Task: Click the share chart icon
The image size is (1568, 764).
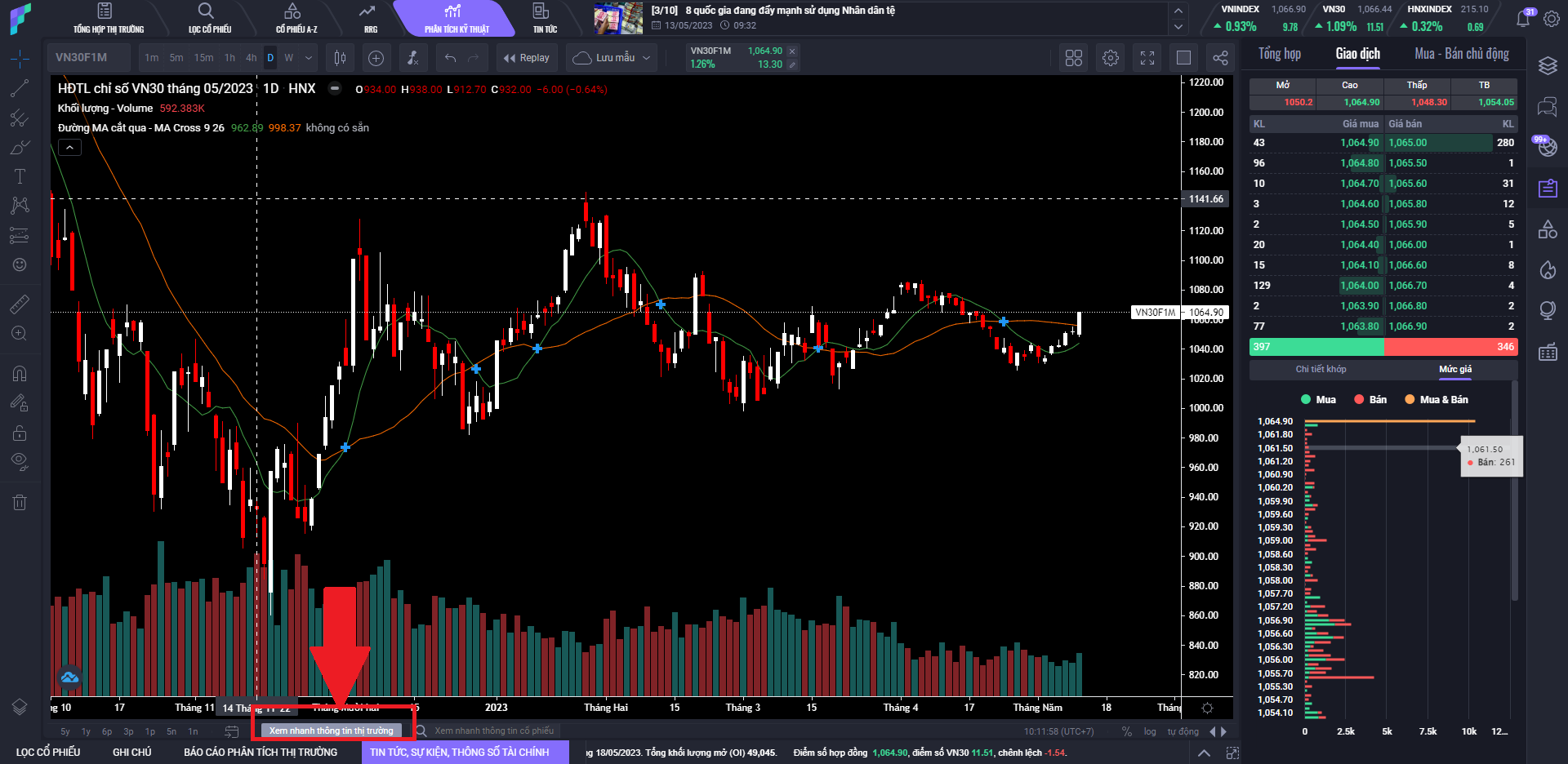Action: click(x=1220, y=58)
